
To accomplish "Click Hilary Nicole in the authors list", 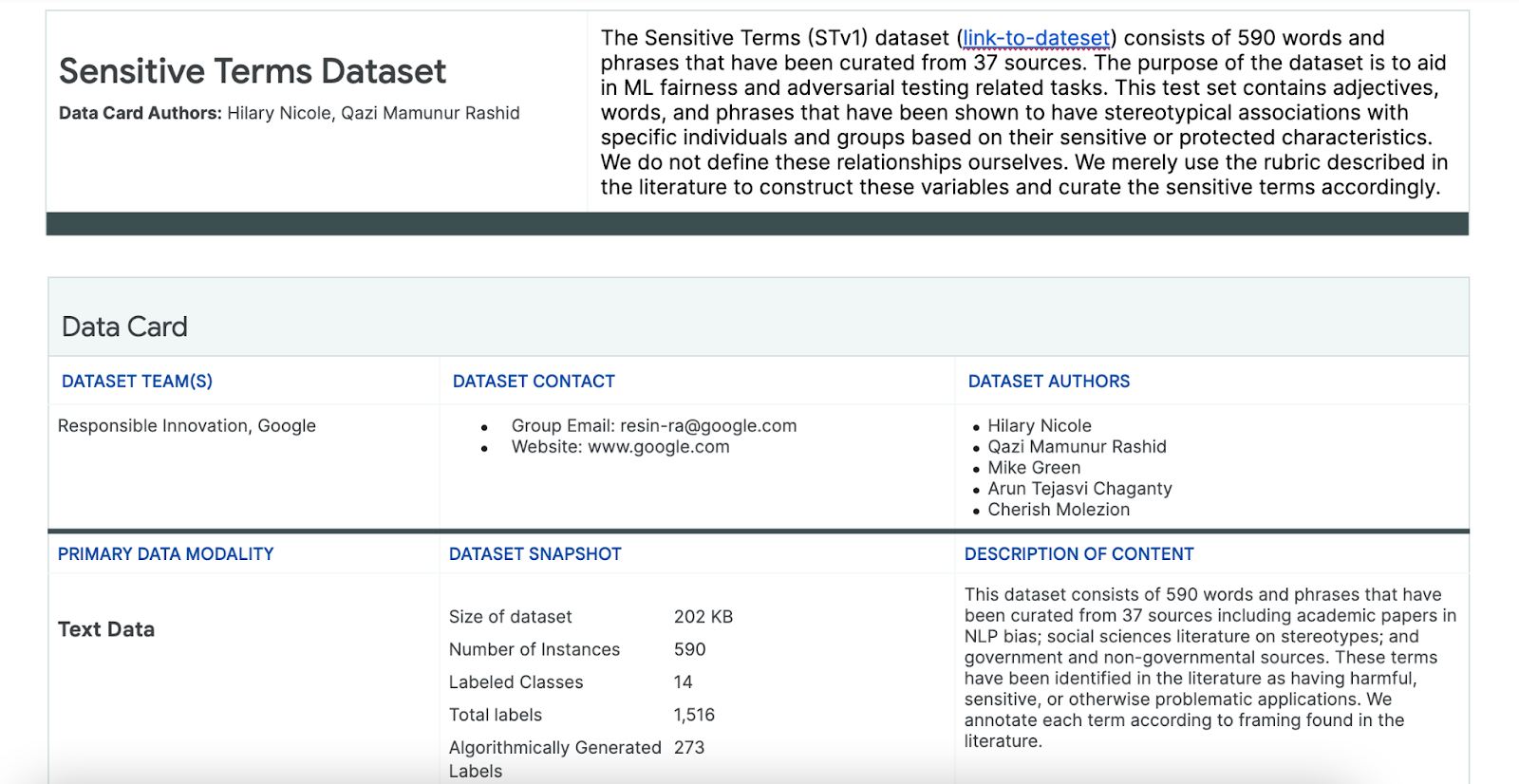I will click(x=1040, y=426).
